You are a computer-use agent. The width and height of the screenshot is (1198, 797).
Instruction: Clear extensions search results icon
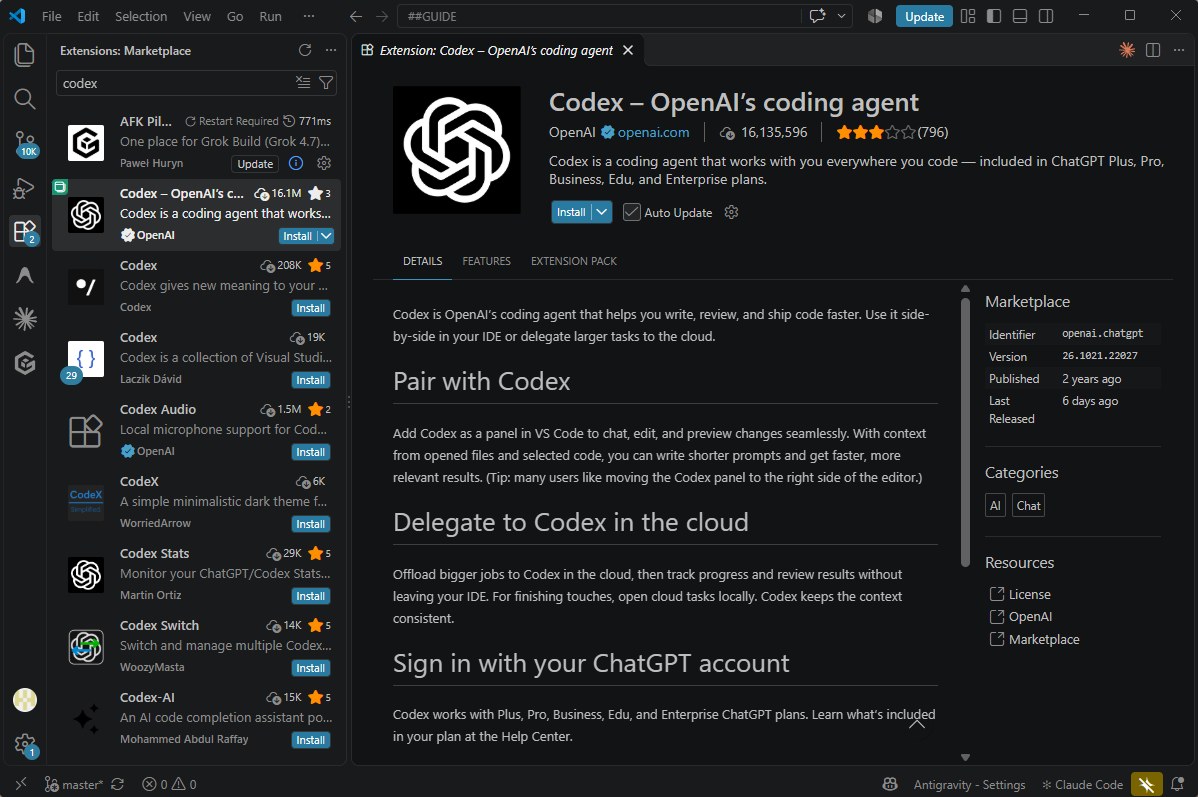(303, 83)
